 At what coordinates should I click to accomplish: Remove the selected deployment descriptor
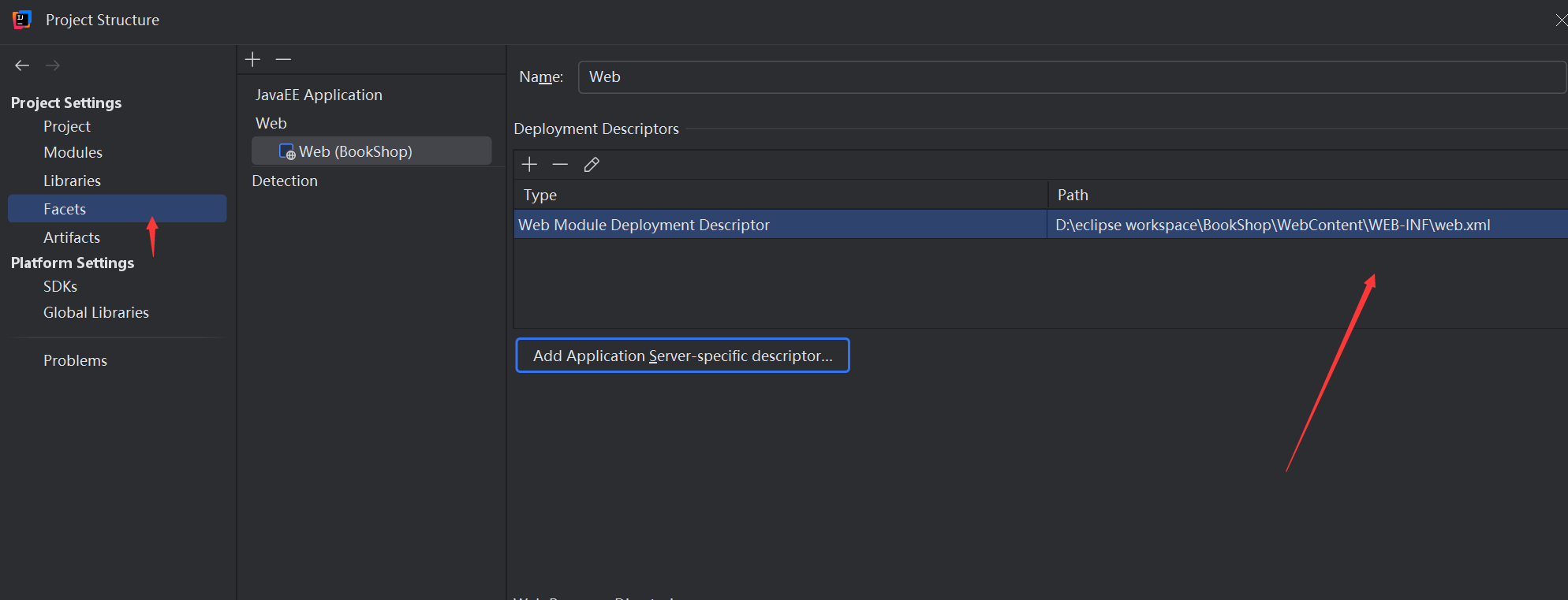tap(560, 164)
